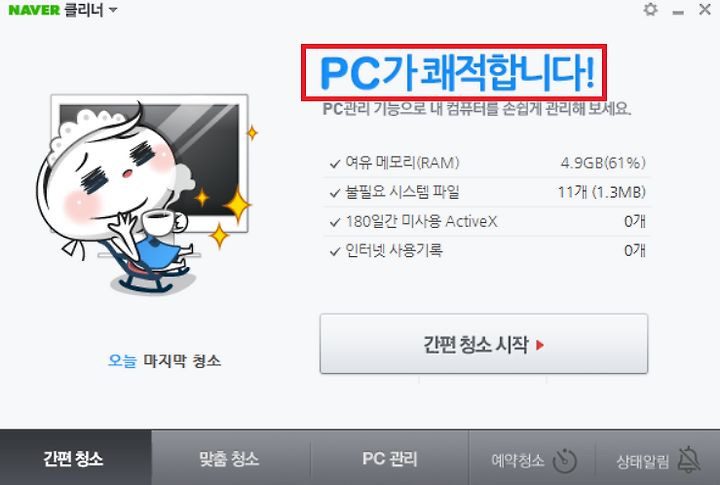Click the 11개 (1.3MB) system file value

tap(602, 192)
